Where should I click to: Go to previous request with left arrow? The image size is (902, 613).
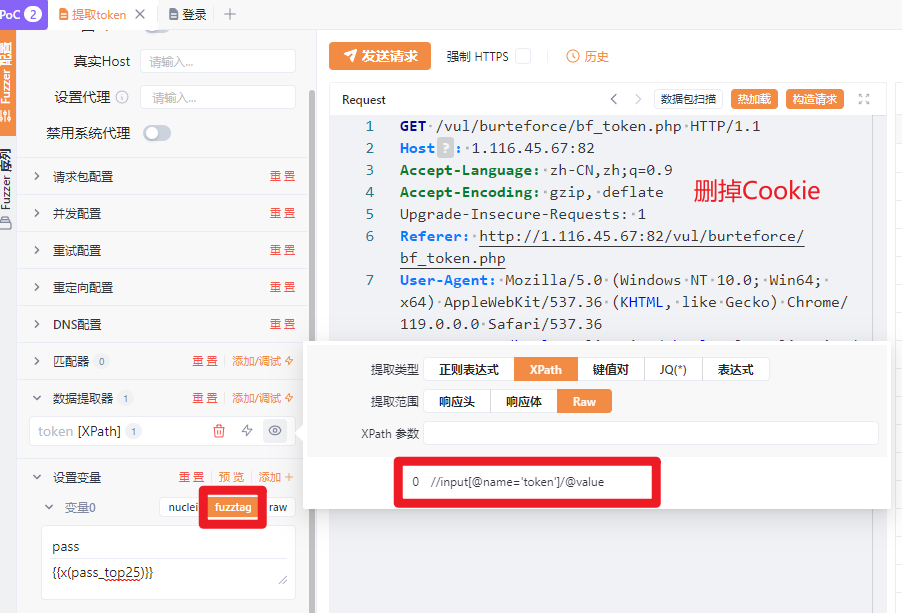tap(614, 99)
